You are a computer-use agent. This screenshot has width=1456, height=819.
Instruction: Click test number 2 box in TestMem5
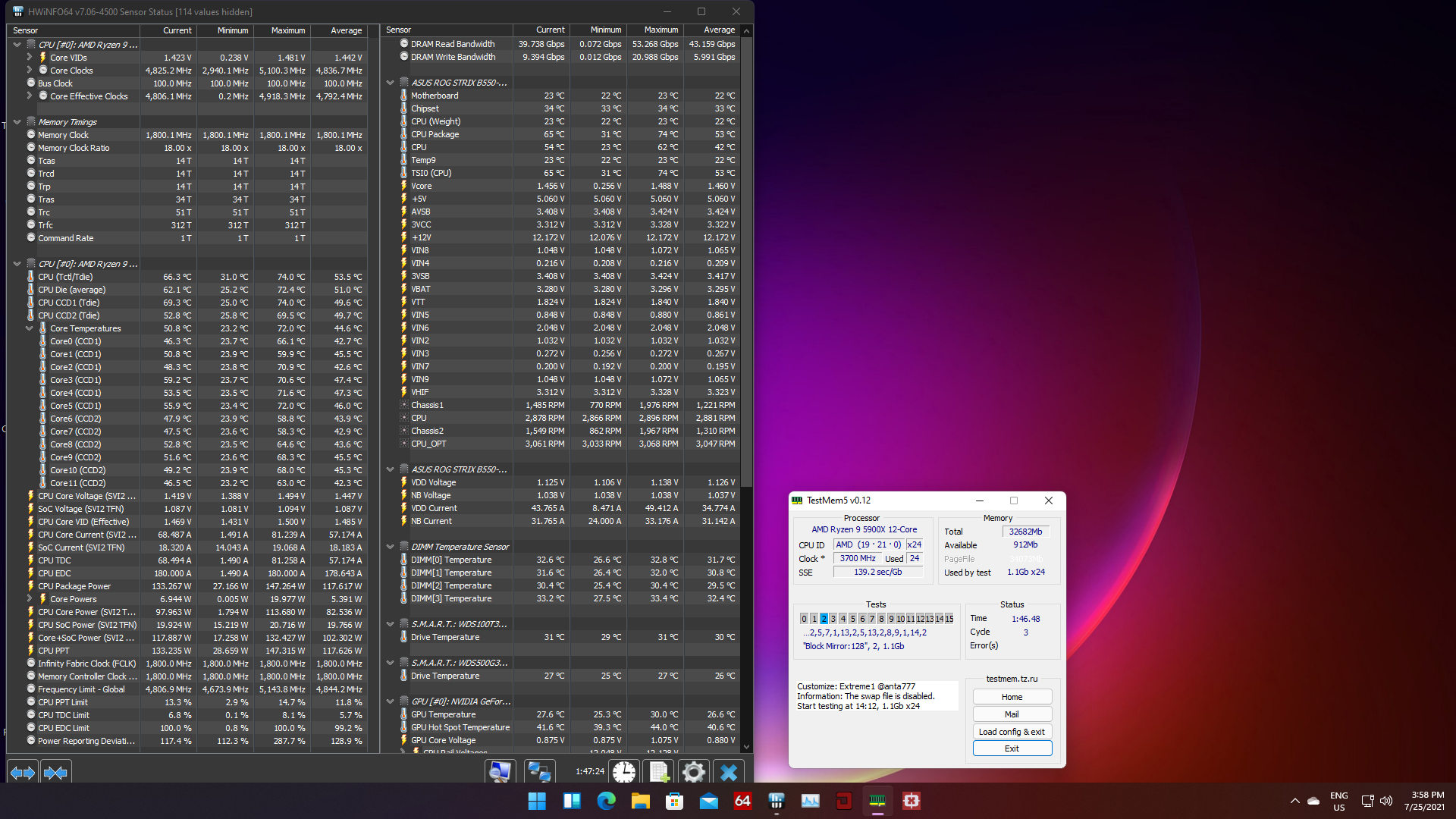pos(824,619)
